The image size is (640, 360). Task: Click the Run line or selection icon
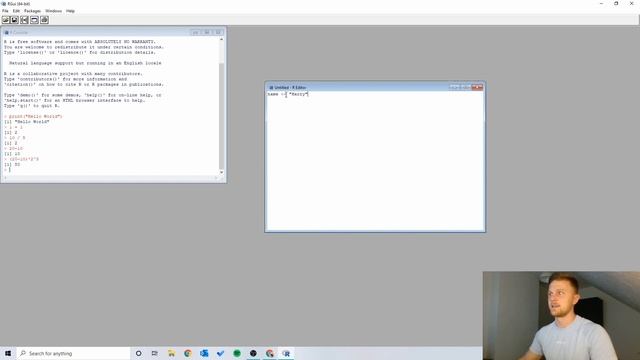[24, 20]
